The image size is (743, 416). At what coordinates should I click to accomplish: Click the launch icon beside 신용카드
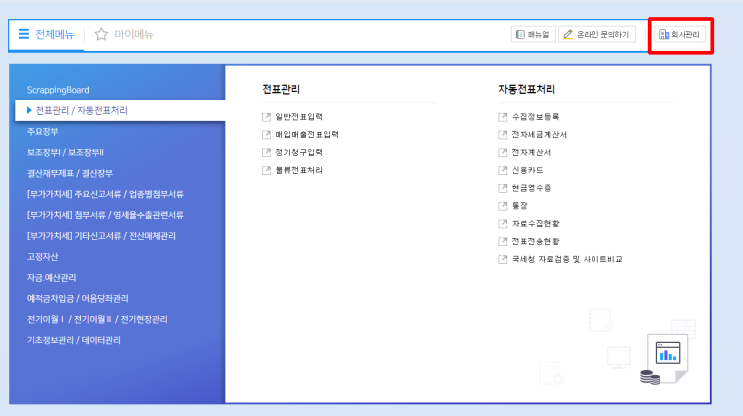503,170
